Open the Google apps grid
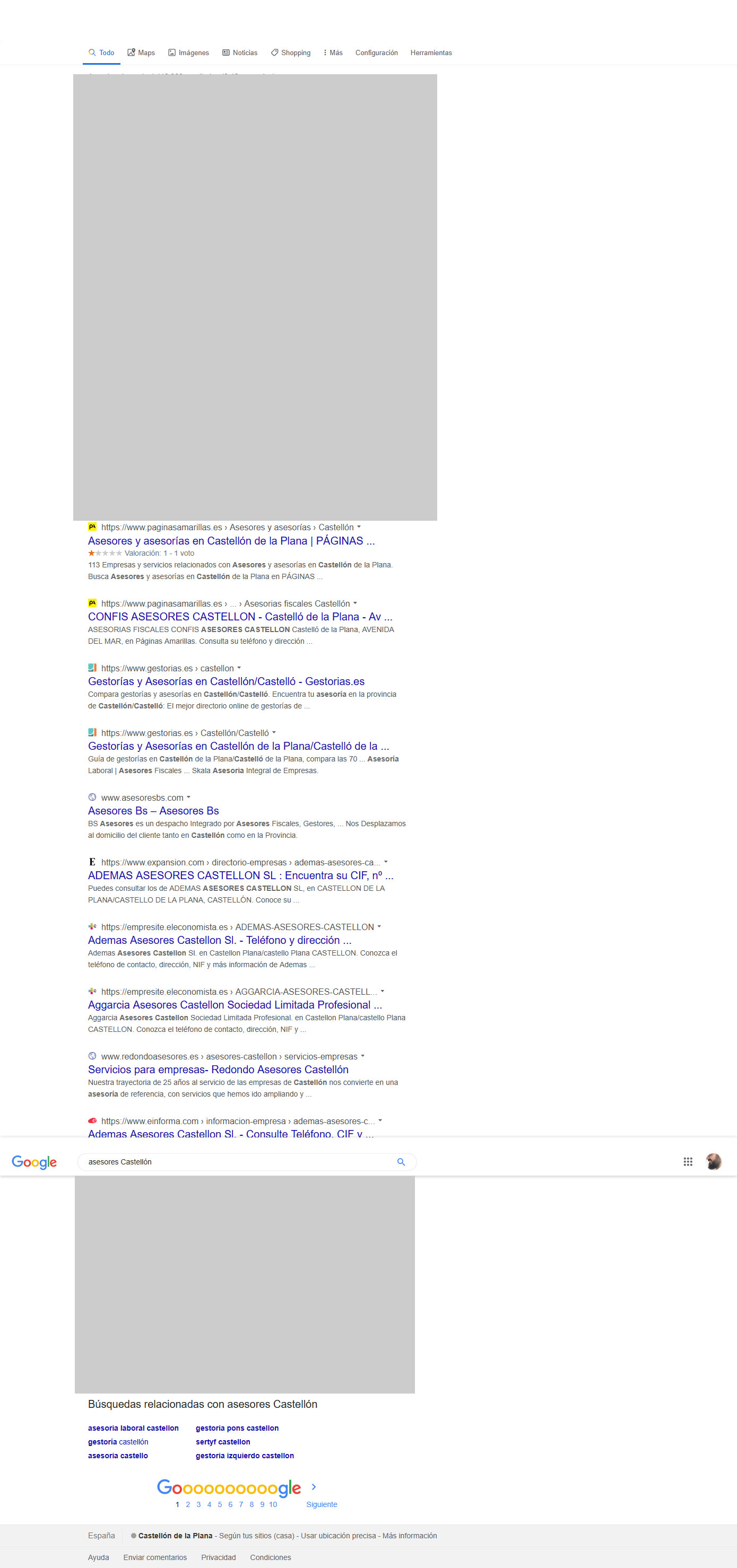This screenshot has width=737, height=1568. pos(688,1161)
